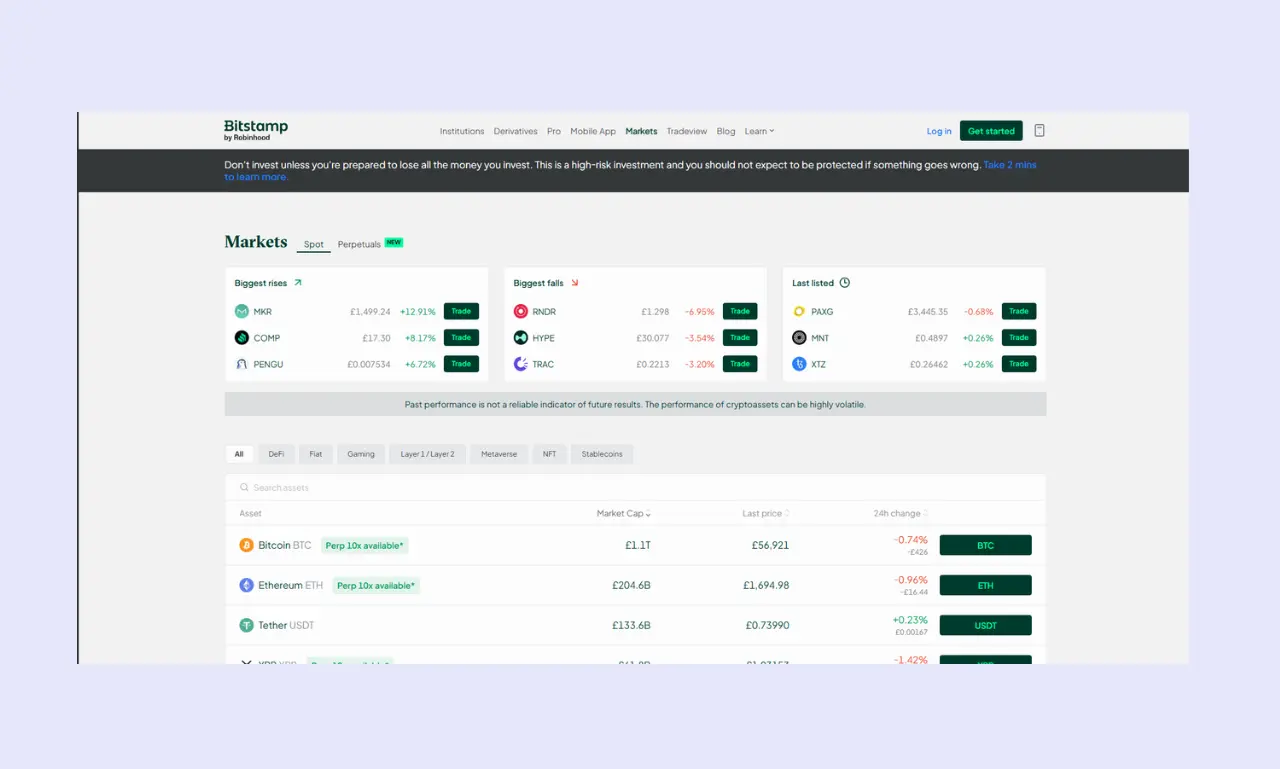Sort the table by 24h change
Viewport: 1280px width, 769px height.
pyautogui.click(x=901, y=514)
